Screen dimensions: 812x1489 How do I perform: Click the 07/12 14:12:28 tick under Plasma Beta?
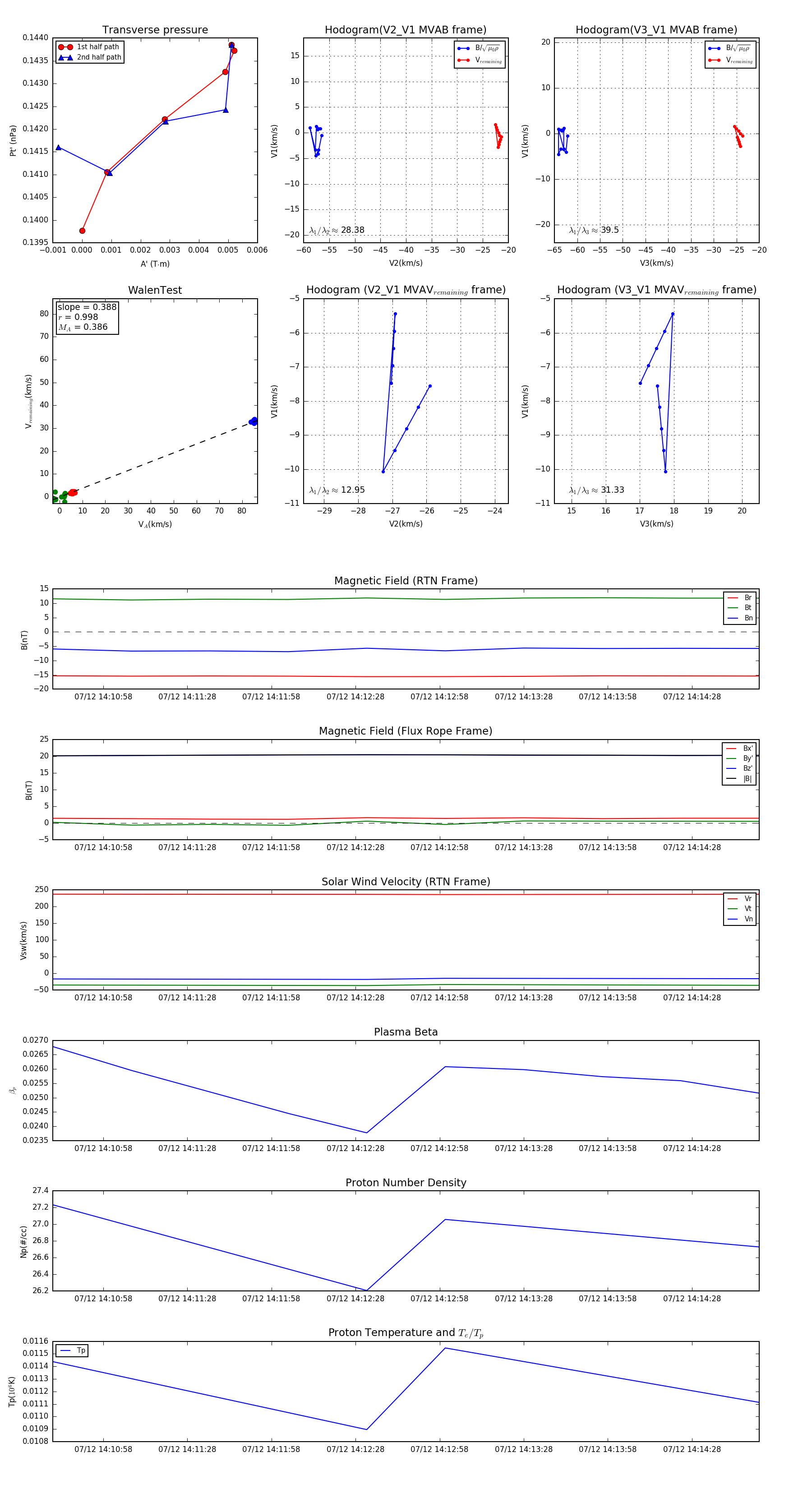(355, 1148)
